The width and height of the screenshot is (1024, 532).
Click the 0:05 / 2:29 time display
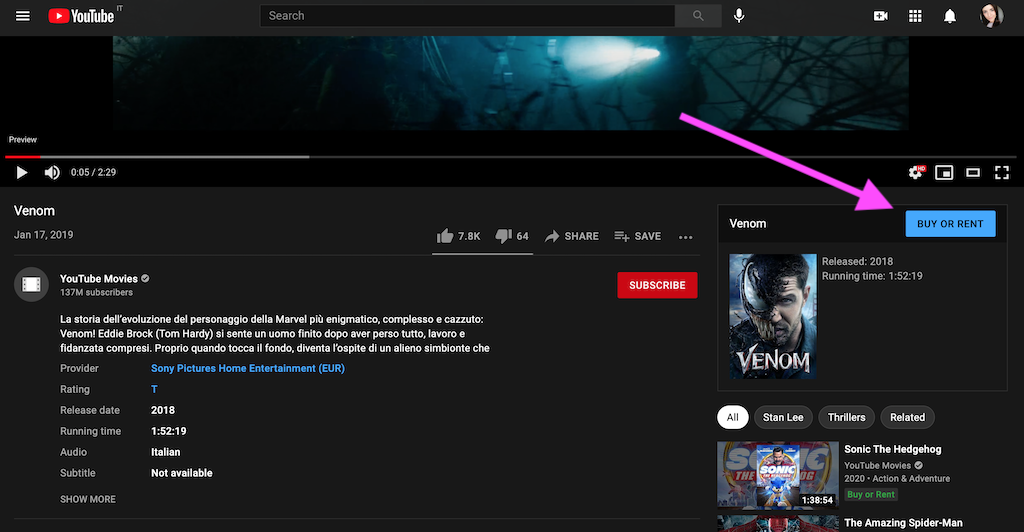click(93, 172)
